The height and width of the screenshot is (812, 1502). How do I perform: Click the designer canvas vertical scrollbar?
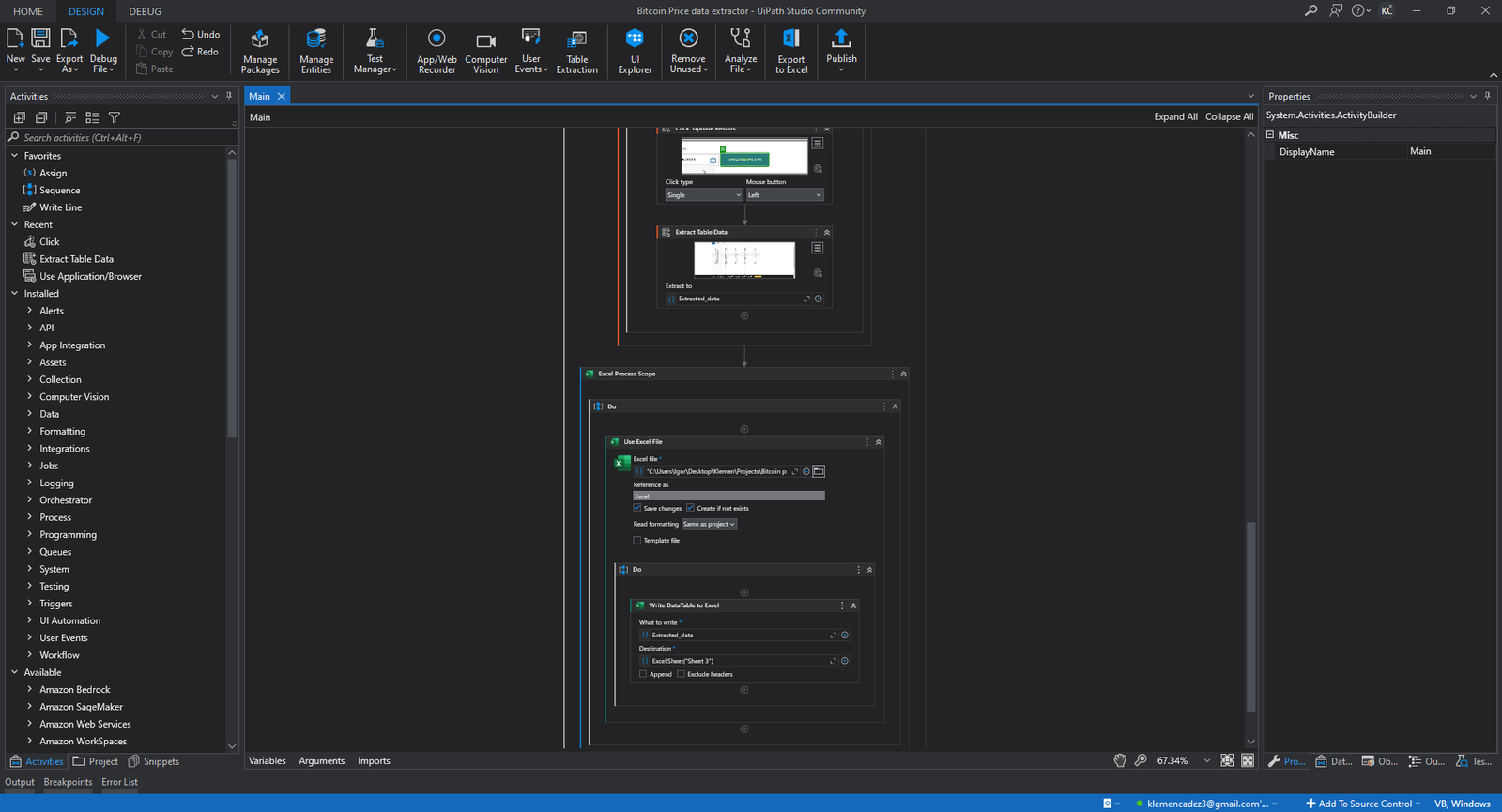[1250, 617]
